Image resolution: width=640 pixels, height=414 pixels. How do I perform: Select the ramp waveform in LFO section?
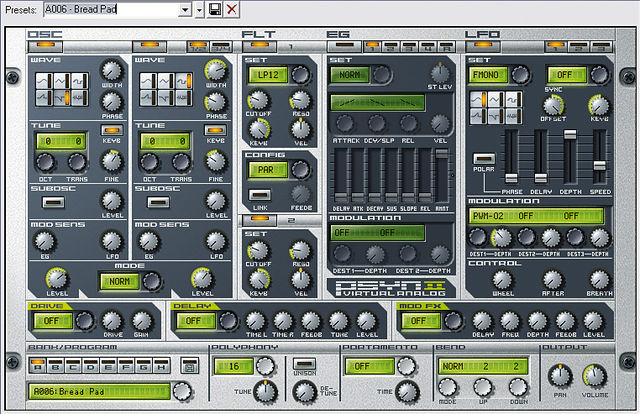(x=496, y=116)
